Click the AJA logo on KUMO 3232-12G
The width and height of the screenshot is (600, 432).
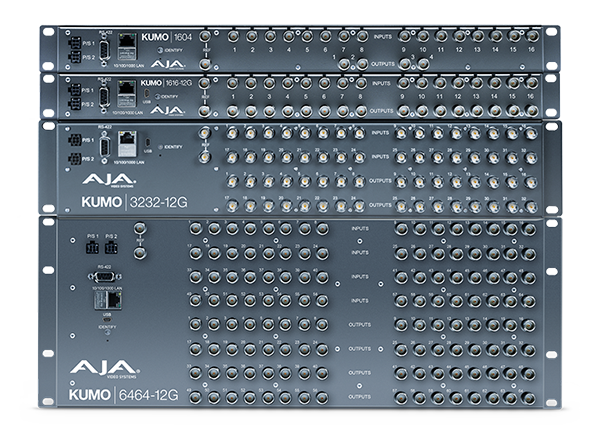point(109,180)
